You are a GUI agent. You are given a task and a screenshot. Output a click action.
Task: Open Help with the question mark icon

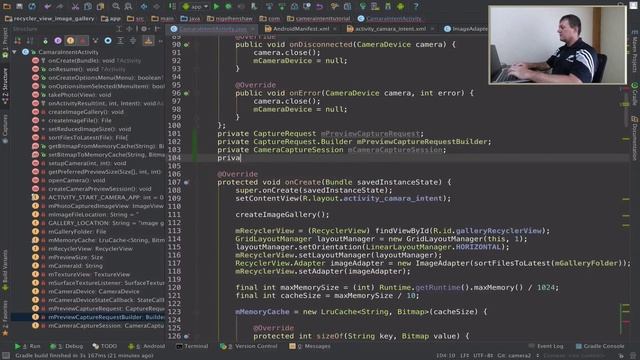416,7
